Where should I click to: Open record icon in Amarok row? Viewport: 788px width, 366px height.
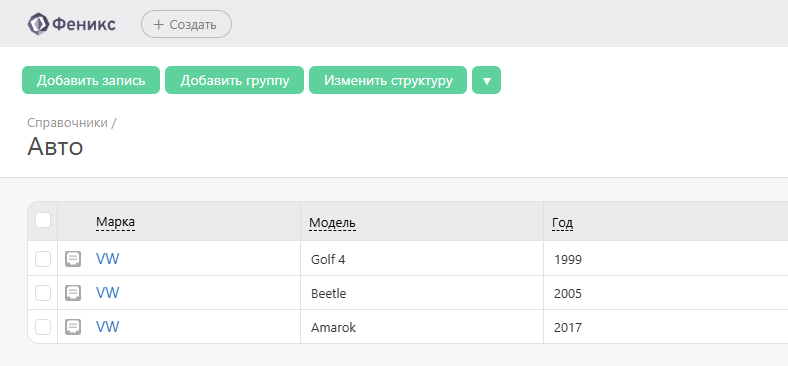click(73, 327)
